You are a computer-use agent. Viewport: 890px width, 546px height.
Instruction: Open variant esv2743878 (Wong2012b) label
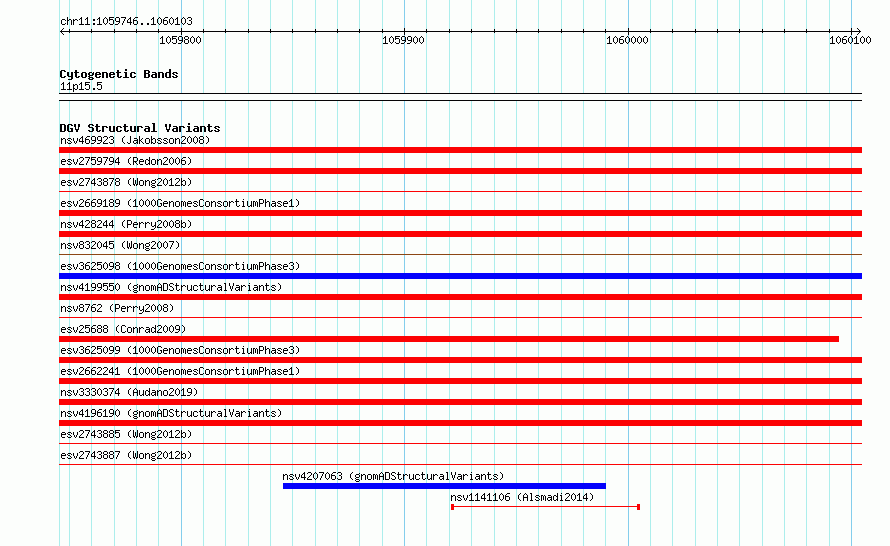[126, 182]
